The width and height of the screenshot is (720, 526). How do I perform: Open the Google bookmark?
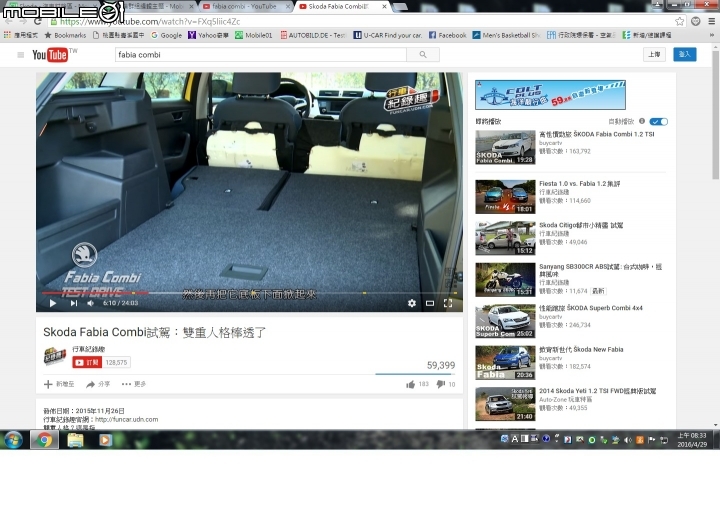[x=166, y=35]
